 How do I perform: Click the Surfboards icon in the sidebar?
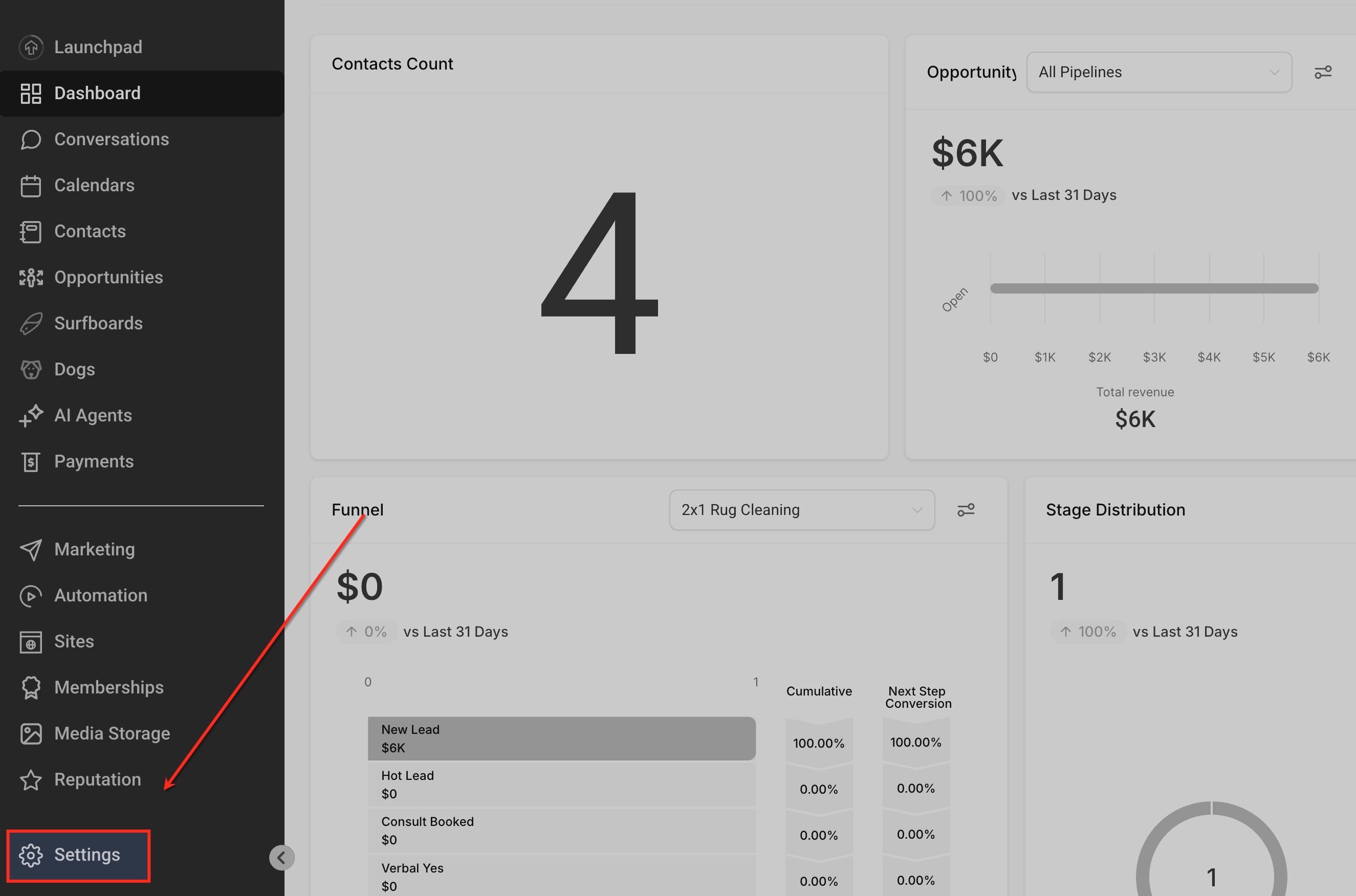tap(31, 323)
